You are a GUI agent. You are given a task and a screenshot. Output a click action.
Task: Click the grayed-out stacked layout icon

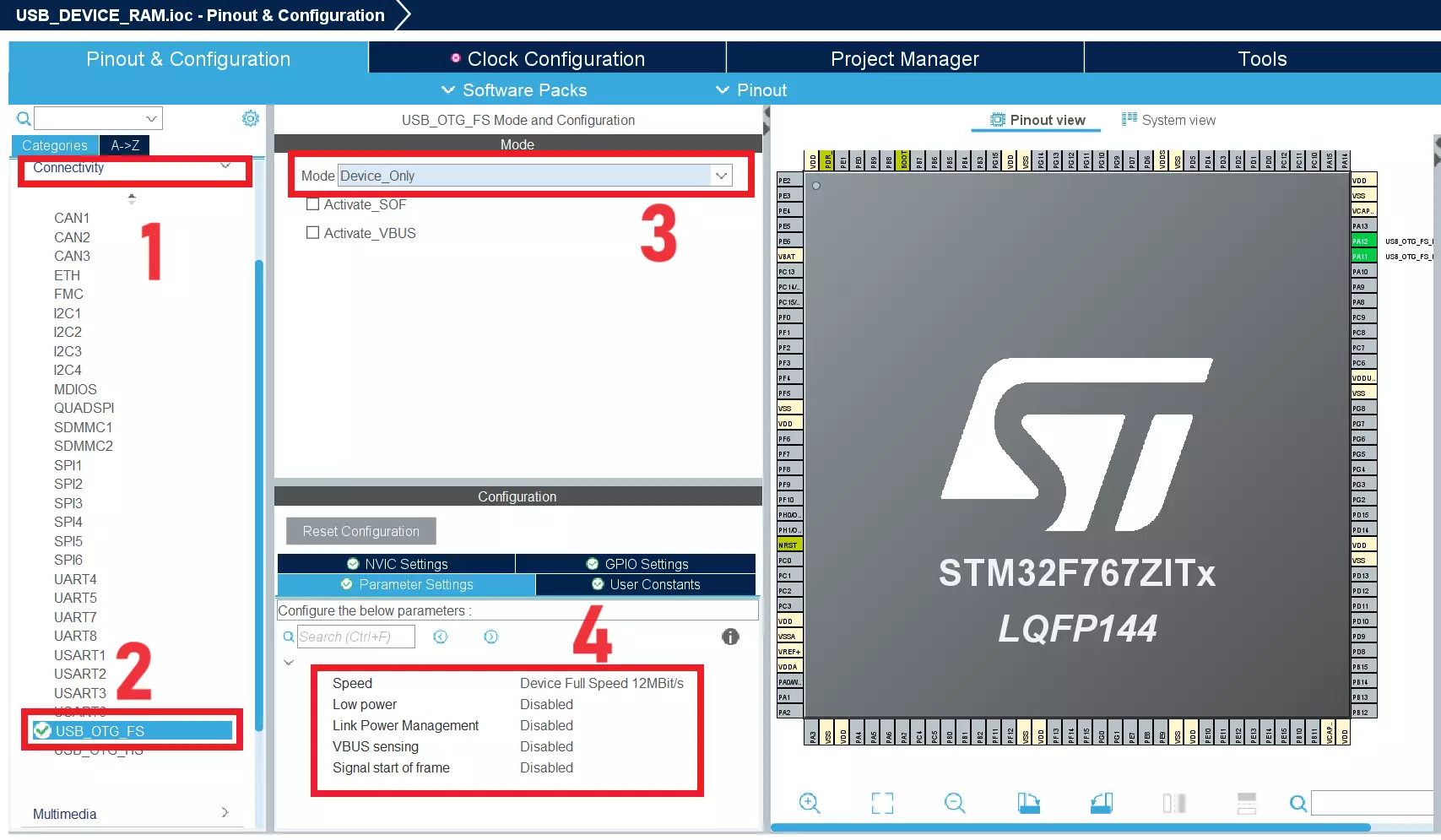pyautogui.click(x=1247, y=803)
